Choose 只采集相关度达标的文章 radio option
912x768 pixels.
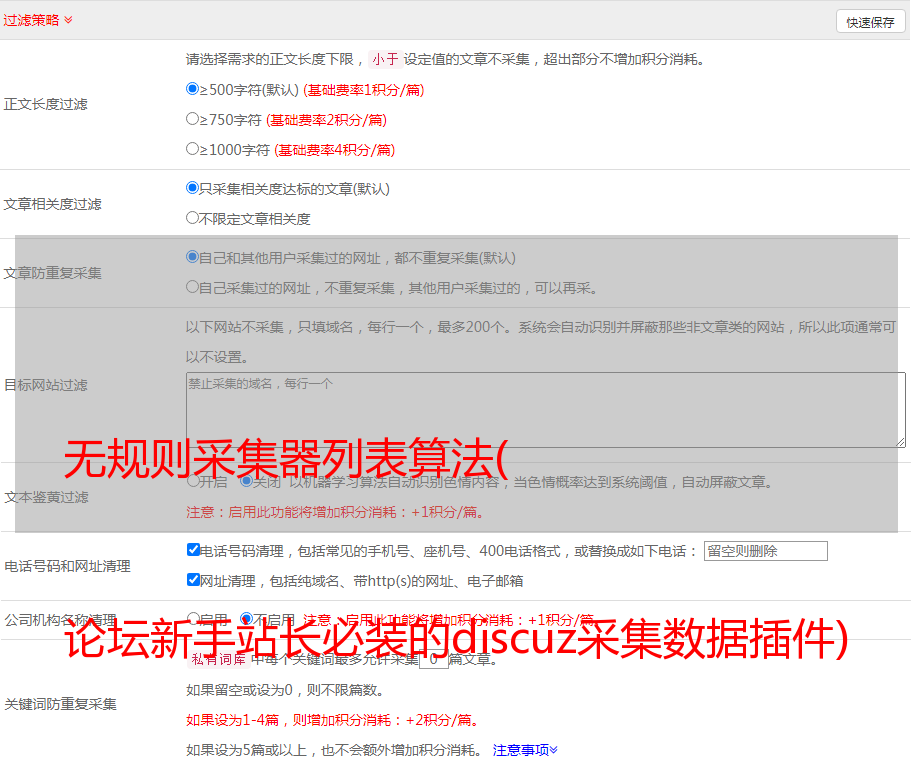point(193,188)
